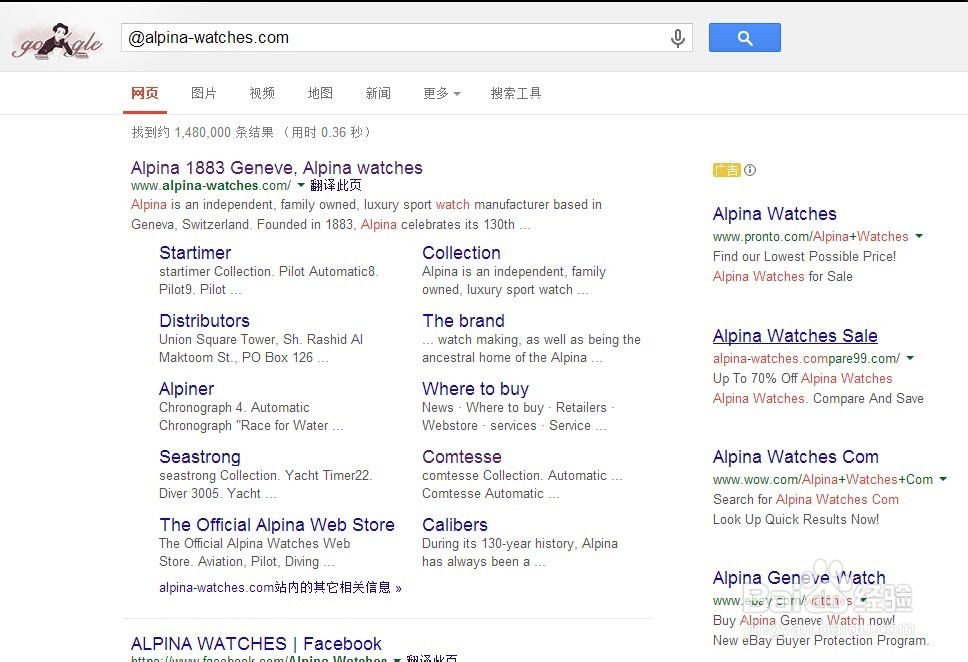Click 'Alpina Watches for Sale' ad text

783,277
